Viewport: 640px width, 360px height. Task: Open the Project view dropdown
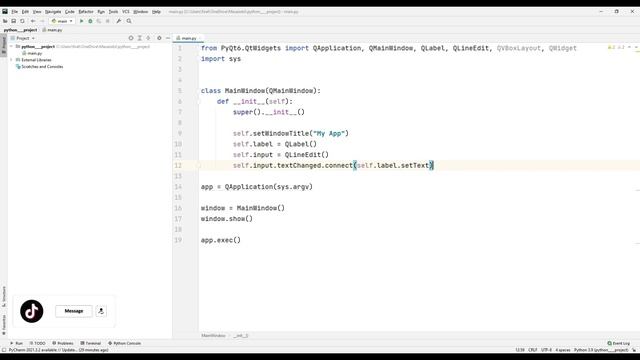point(23,38)
